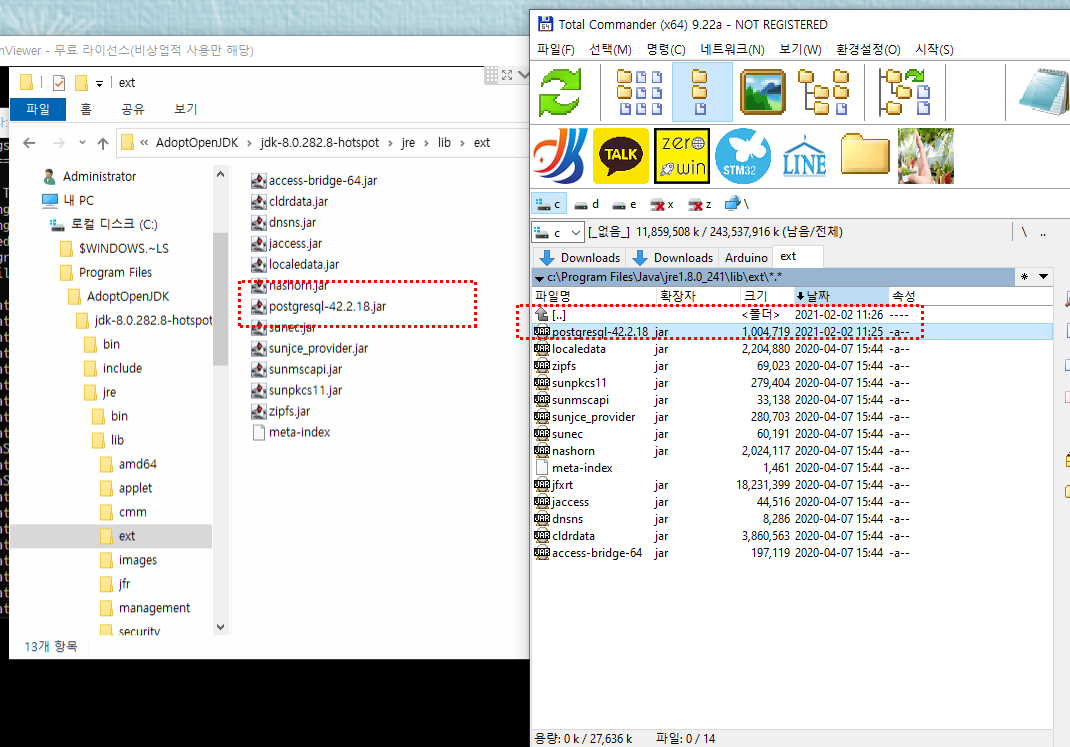Open the 파일(F) menu in Total Commander
Screen dimensions: 1070x747
pyautogui.click(x=556, y=50)
